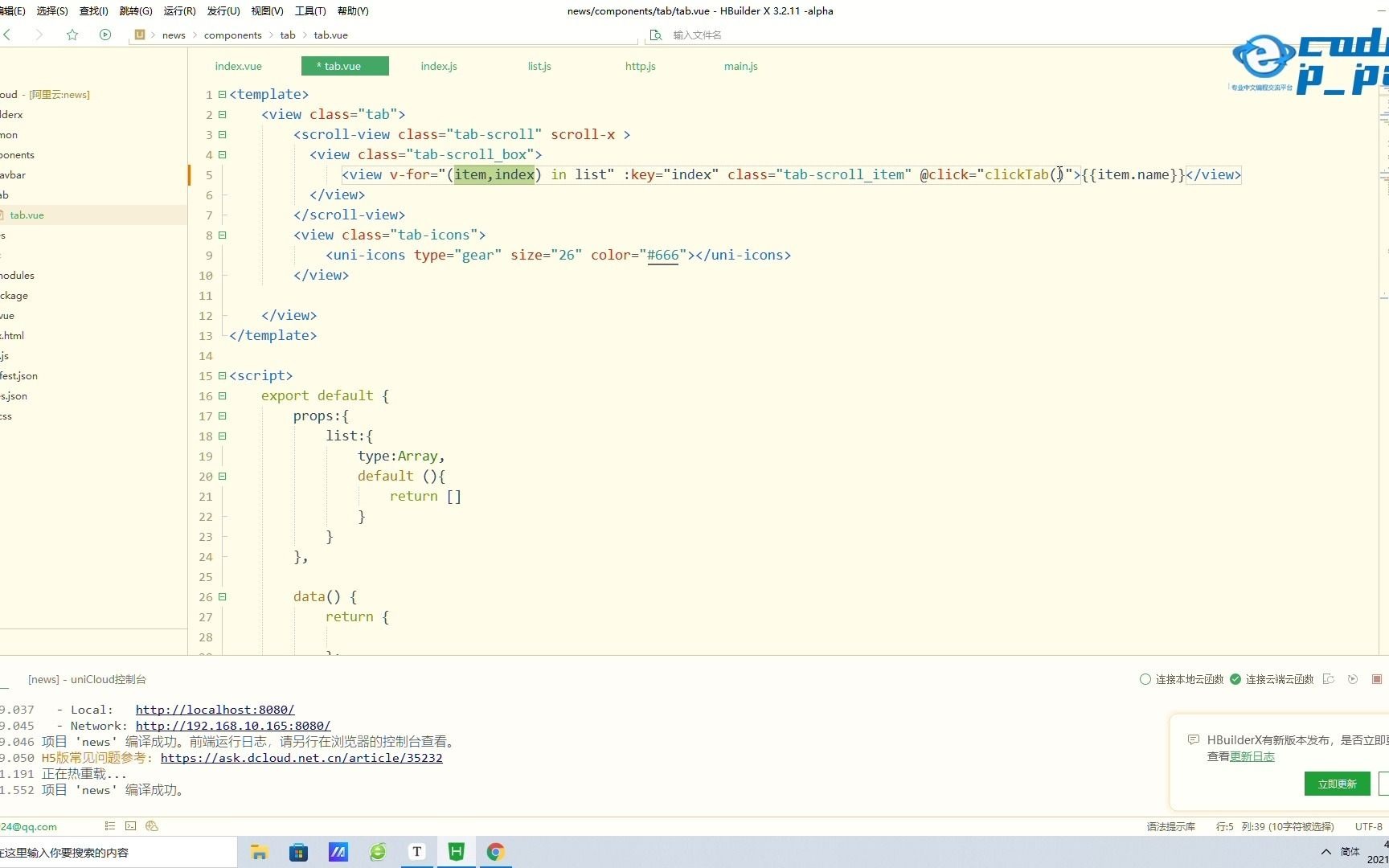
Task: Click the terminal icon in status bar
Action: (131, 825)
